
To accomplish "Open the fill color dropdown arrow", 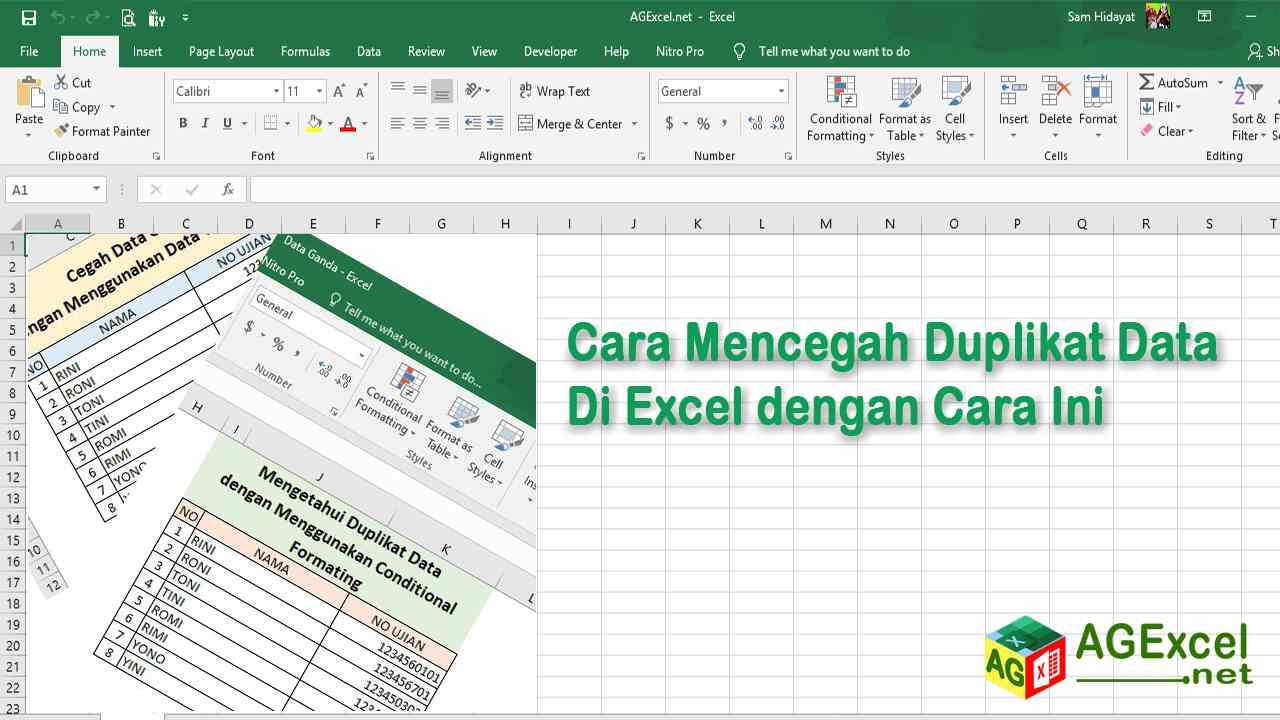I will (x=331, y=124).
